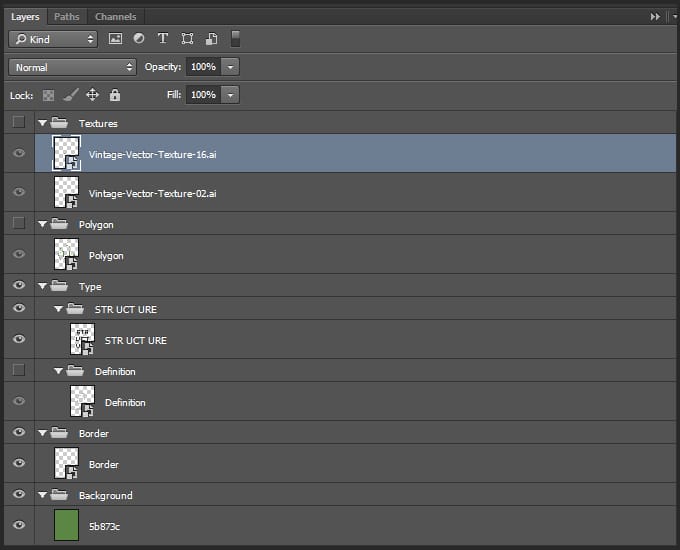Show the Polygon group visibility box
Viewport: 680px width, 550px height.
pyautogui.click(x=19, y=223)
